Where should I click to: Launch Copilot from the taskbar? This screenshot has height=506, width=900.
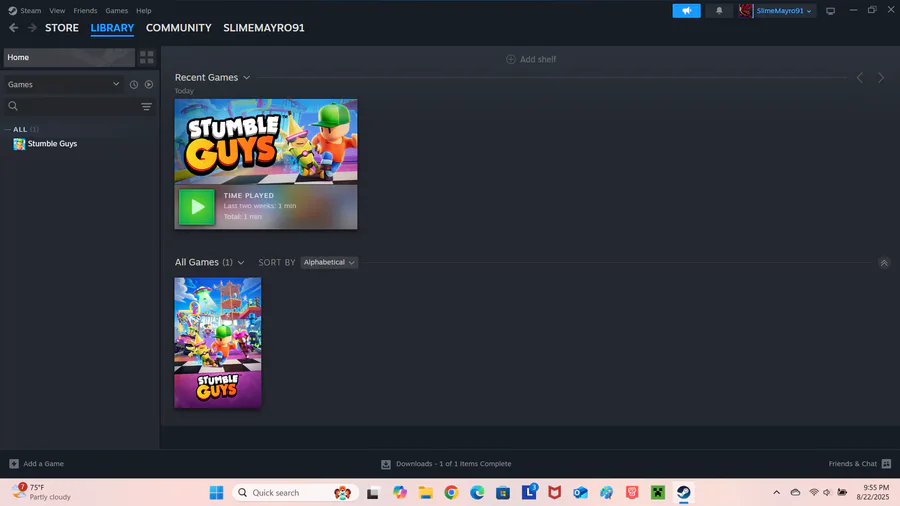[399, 492]
